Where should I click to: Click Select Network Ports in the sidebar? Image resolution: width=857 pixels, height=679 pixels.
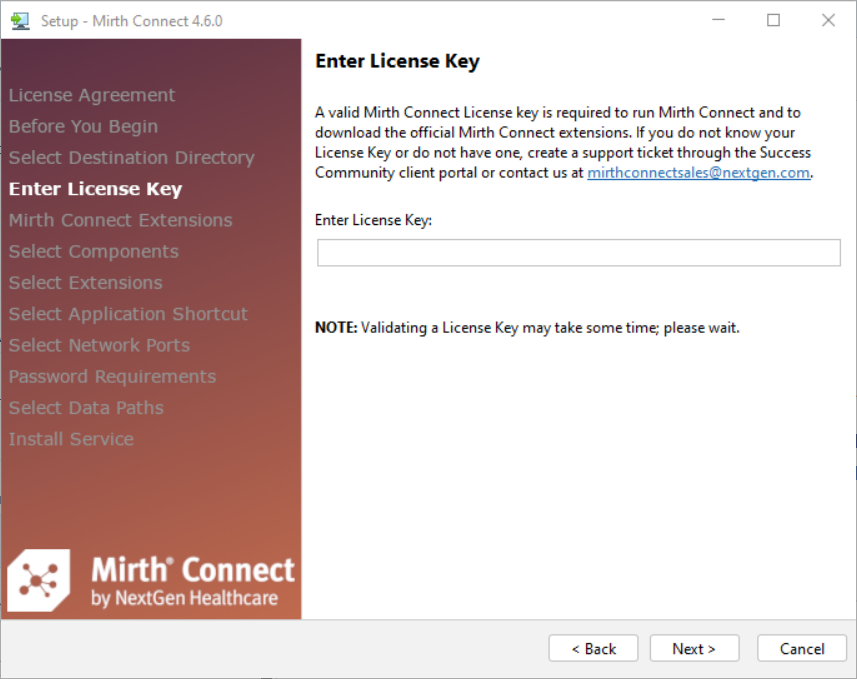tap(99, 345)
